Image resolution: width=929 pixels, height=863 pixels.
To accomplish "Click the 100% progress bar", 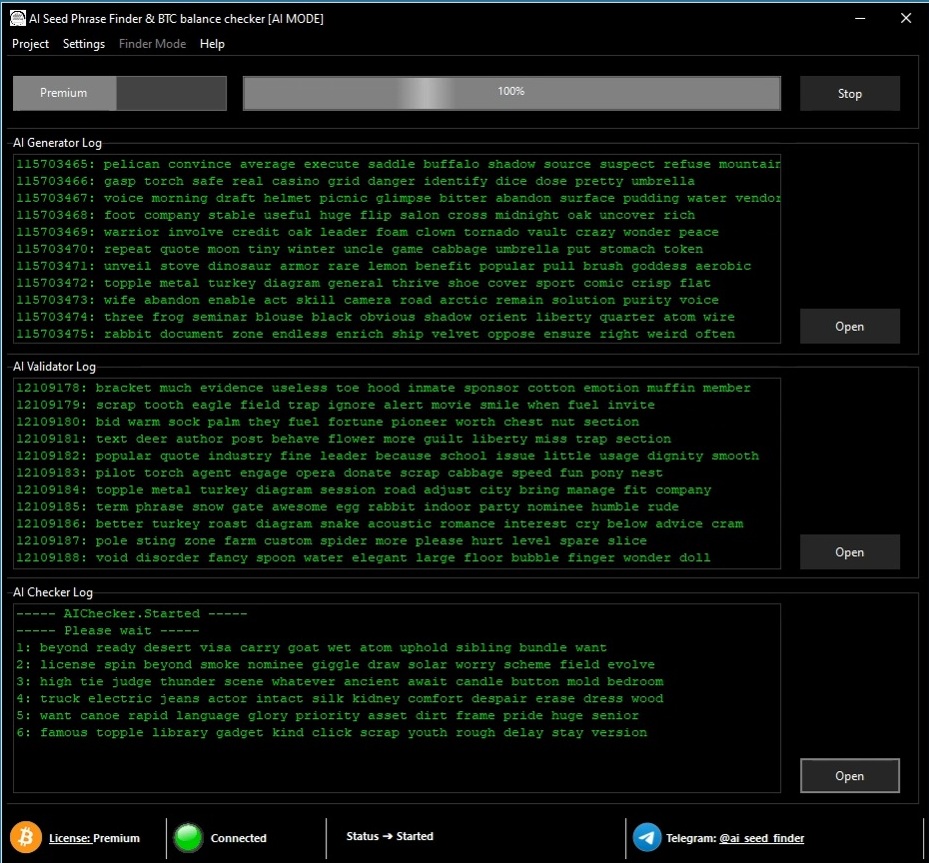I will coord(511,93).
